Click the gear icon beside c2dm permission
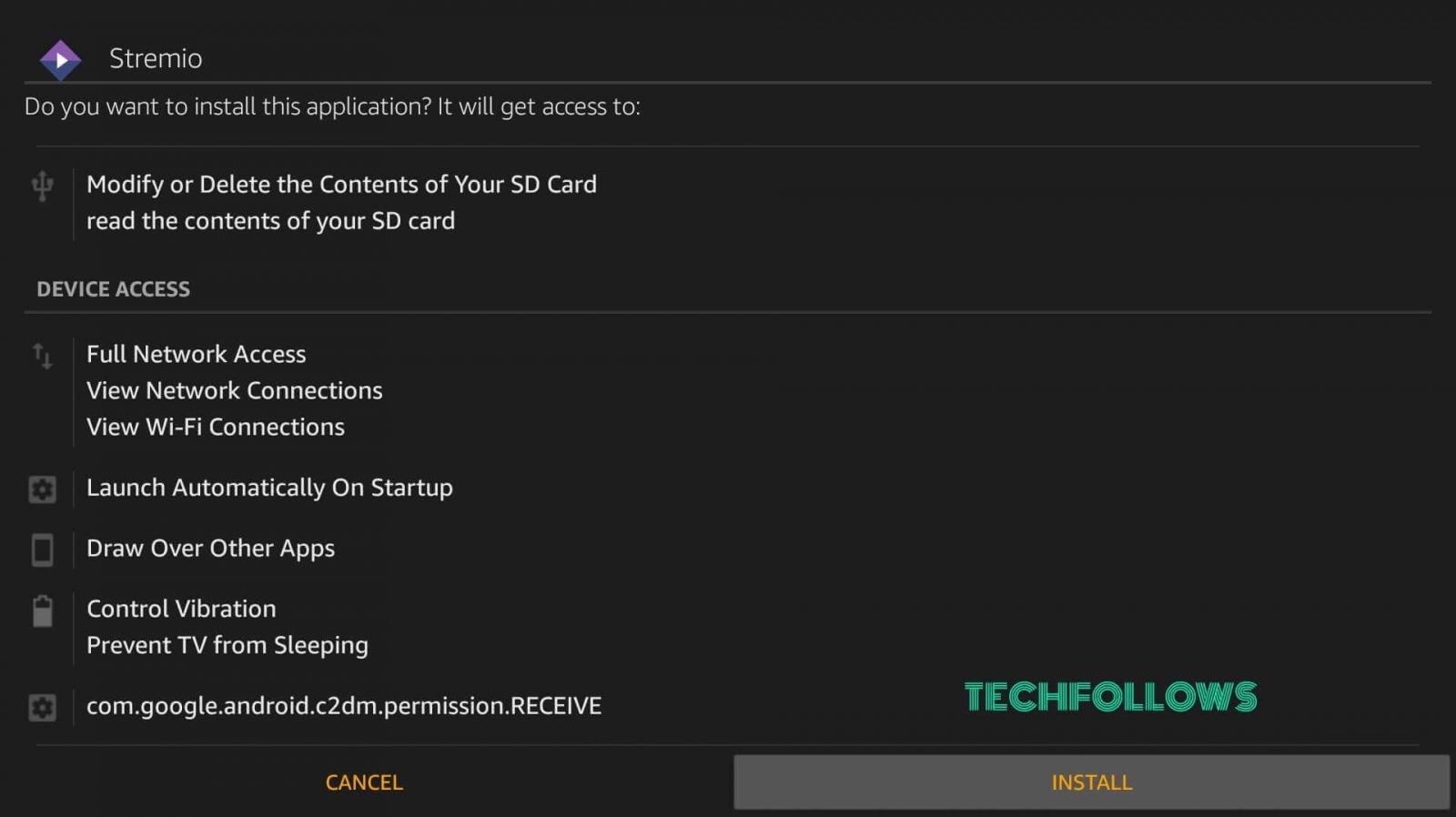This screenshot has height=817, width=1456. pos(42,707)
